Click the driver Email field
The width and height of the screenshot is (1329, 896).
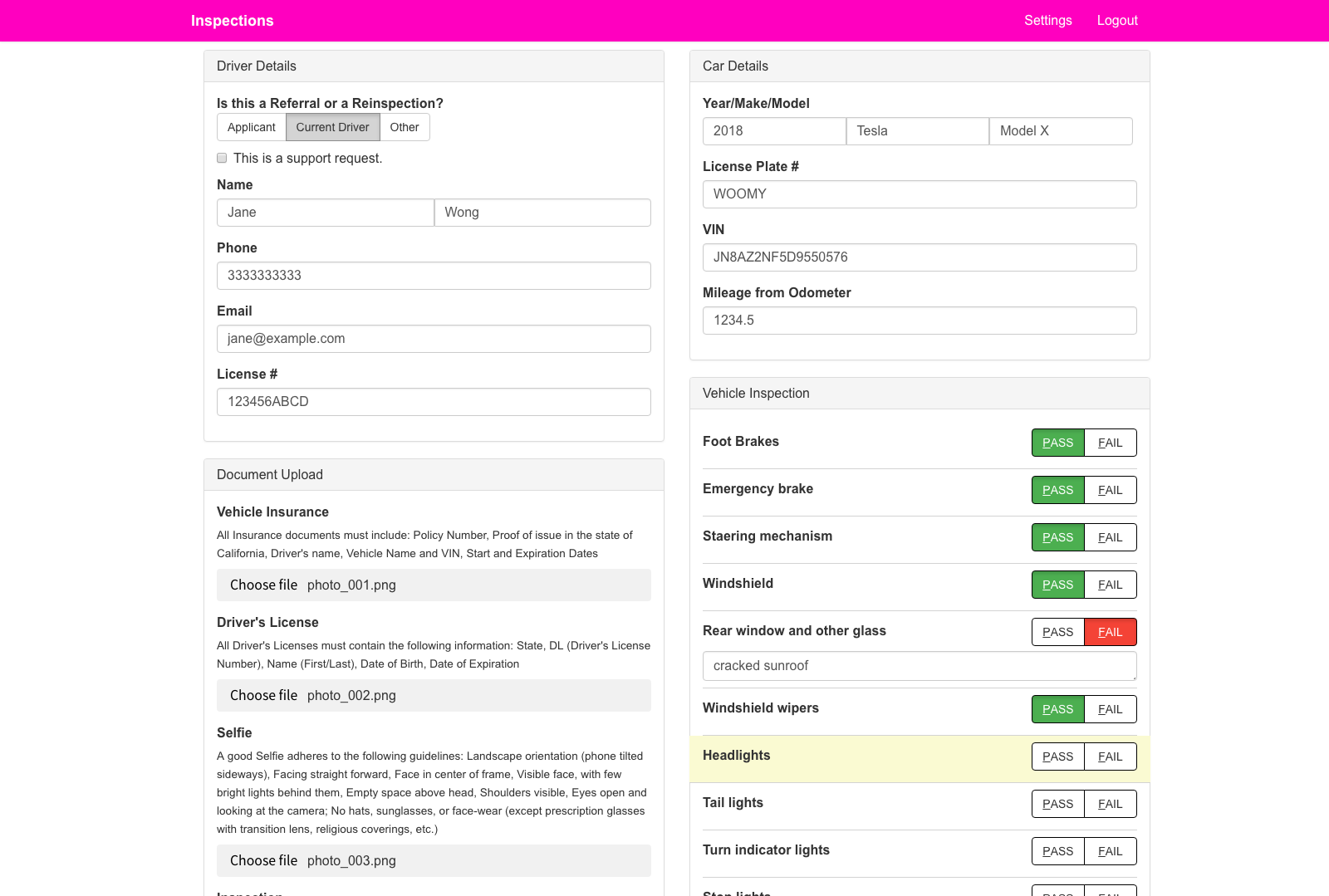point(433,339)
